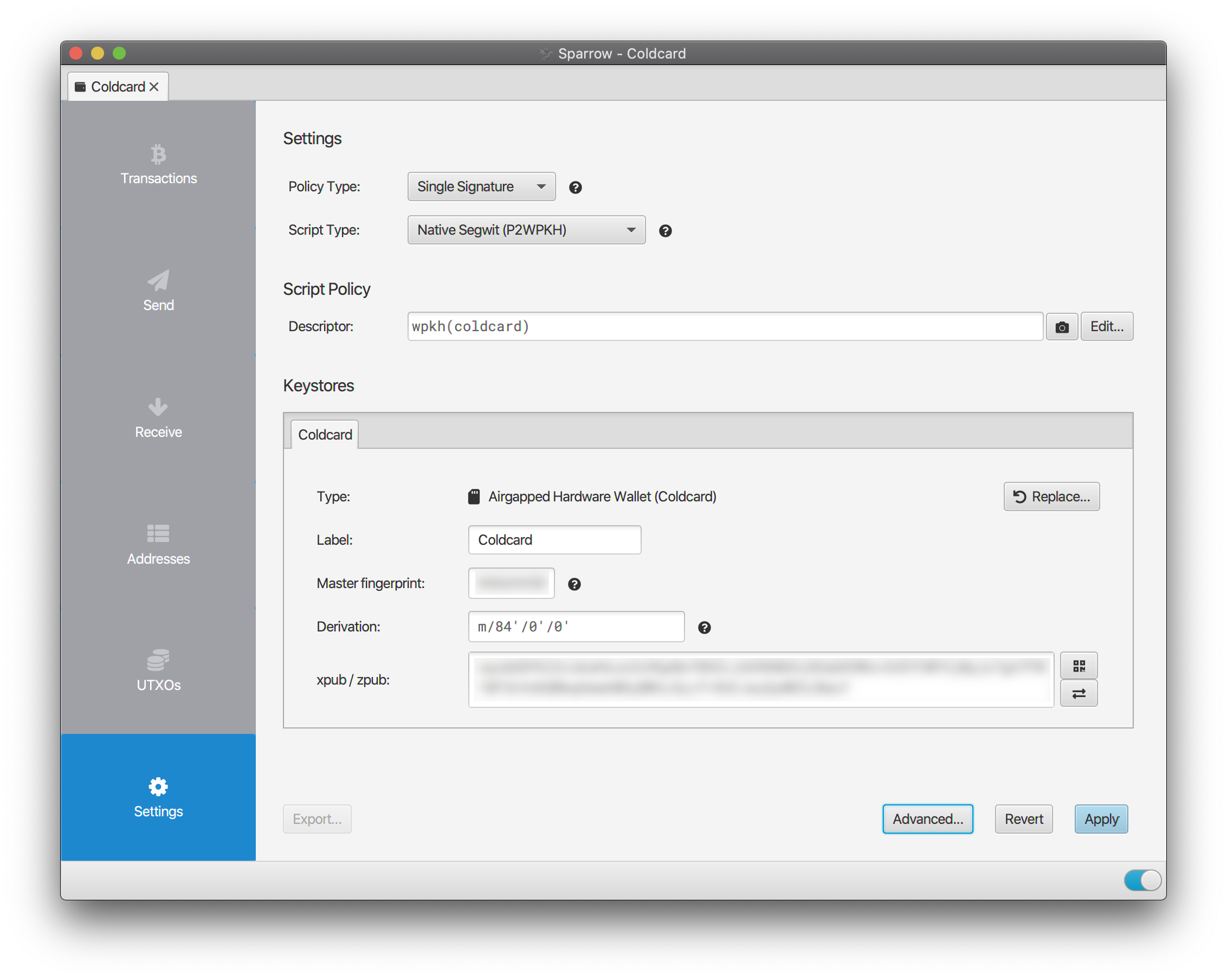
Task: Open the Derivation help question mark
Action: click(705, 627)
